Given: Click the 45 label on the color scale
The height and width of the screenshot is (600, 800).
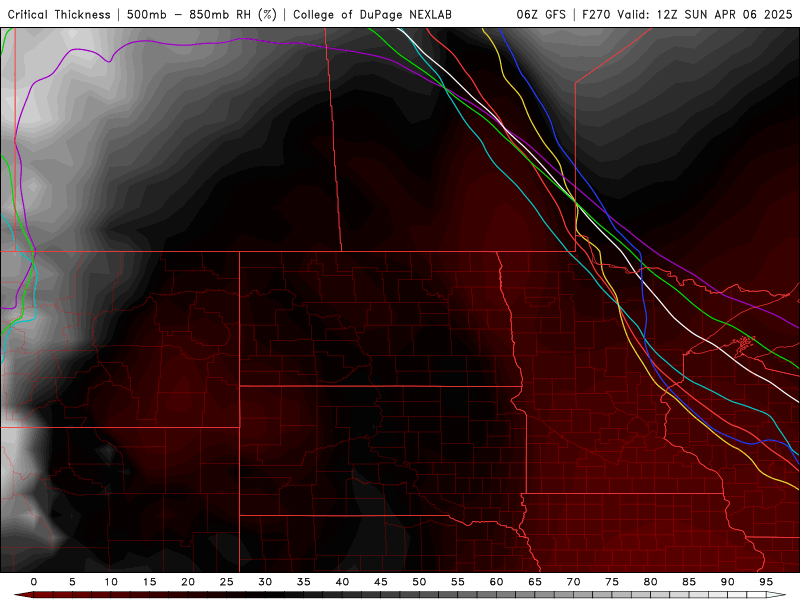Looking at the screenshot, I should (381, 582).
